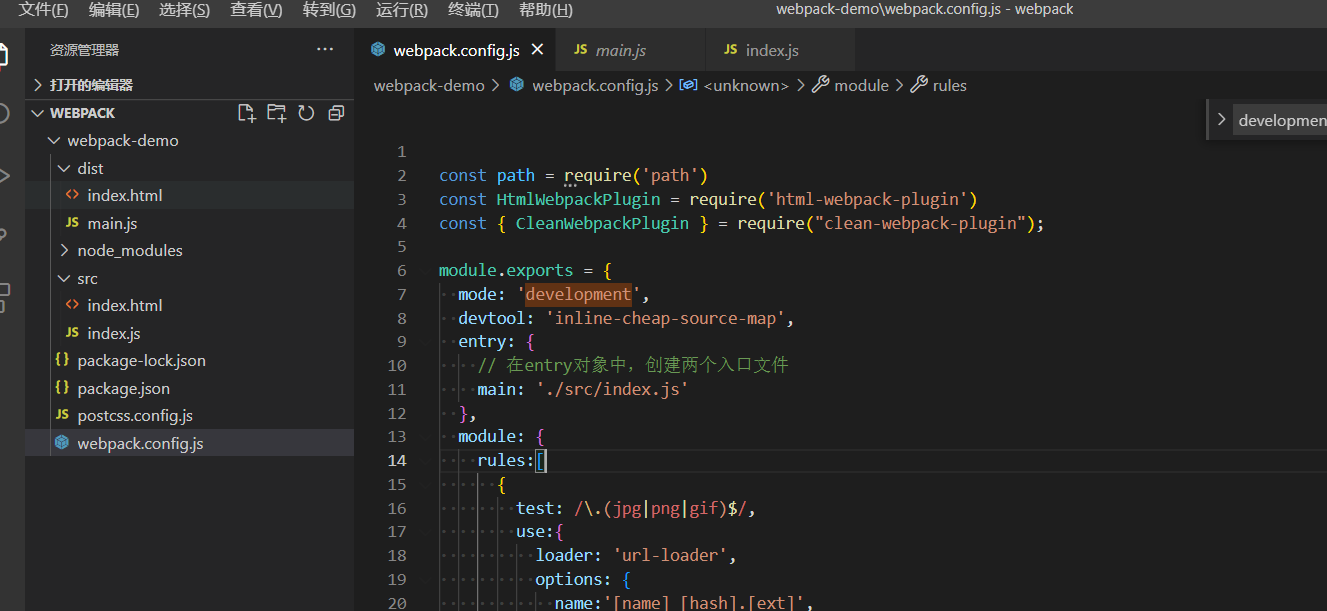Click the rules breadcrumb

[x=939, y=86]
